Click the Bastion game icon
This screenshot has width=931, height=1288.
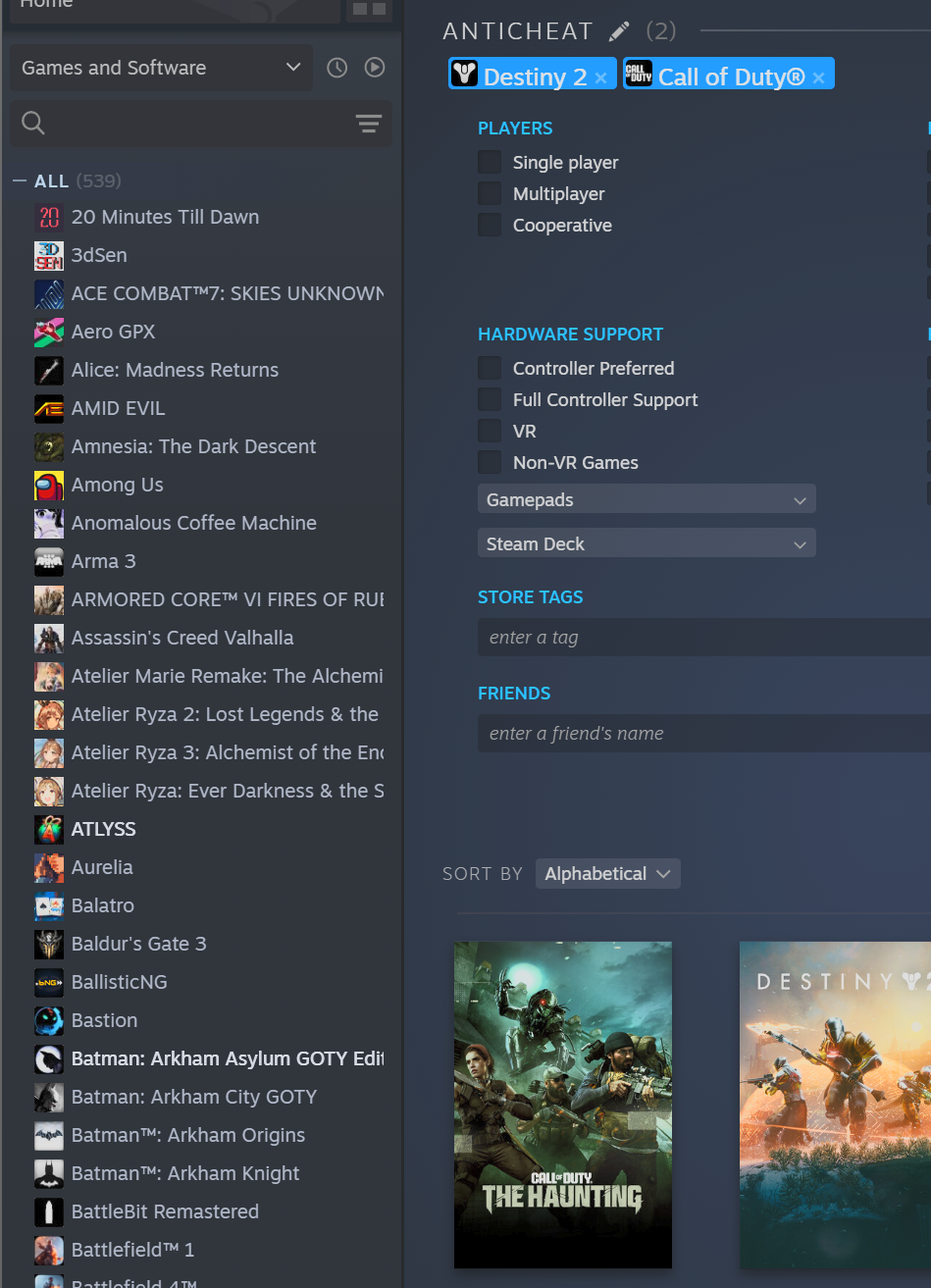point(49,1020)
